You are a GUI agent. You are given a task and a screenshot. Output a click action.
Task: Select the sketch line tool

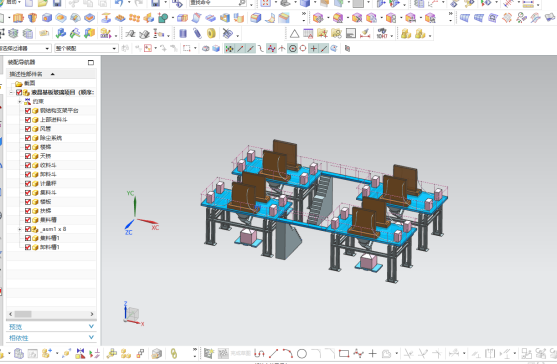pyautogui.click(x=273, y=353)
